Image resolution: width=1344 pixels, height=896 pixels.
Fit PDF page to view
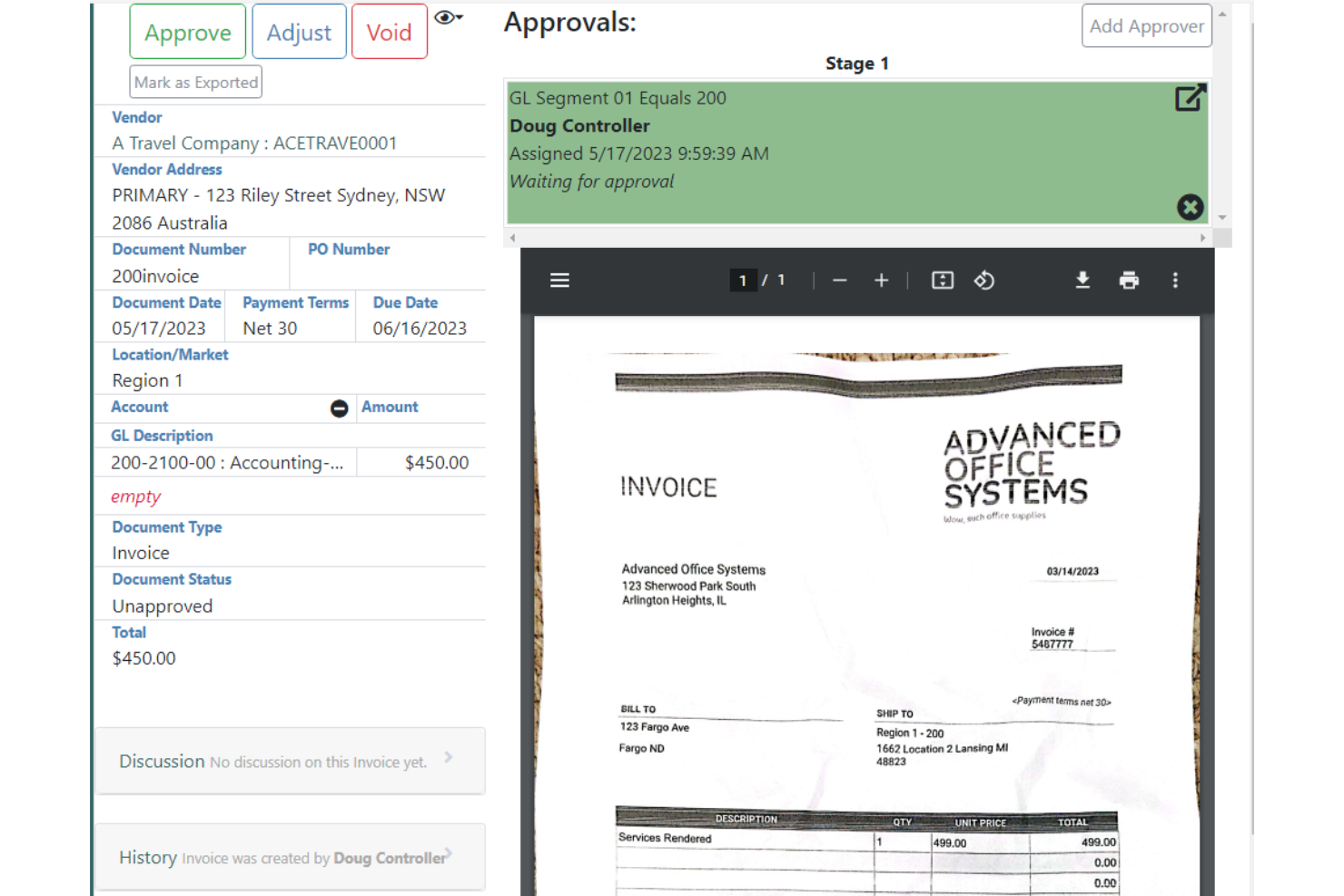click(x=943, y=281)
